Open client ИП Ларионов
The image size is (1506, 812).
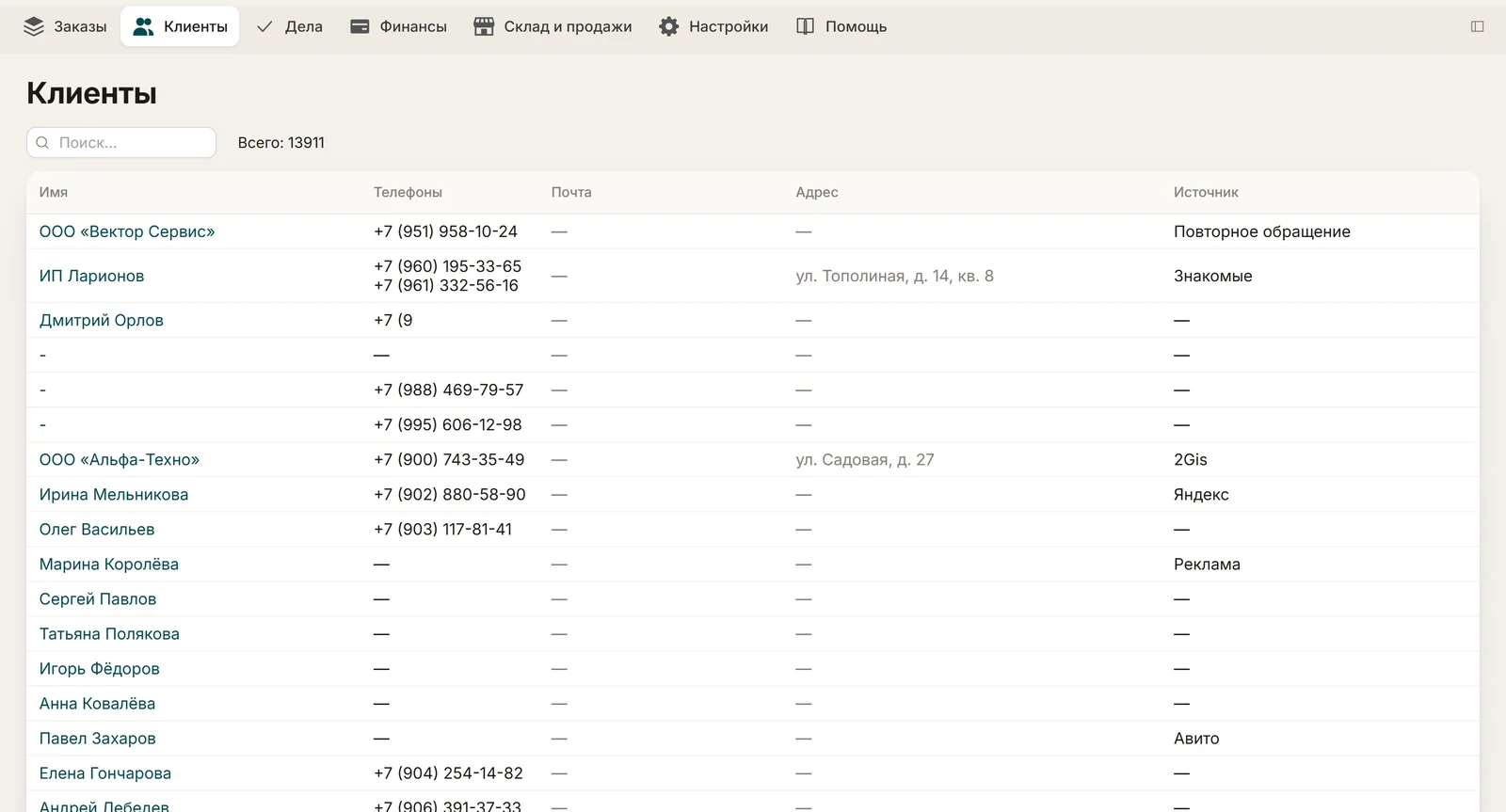pos(92,276)
